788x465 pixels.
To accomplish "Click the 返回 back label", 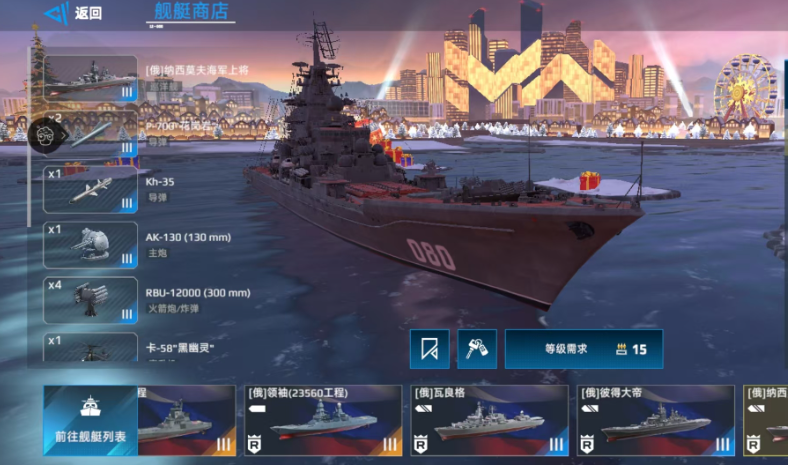I will pyautogui.click(x=88, y=13).
